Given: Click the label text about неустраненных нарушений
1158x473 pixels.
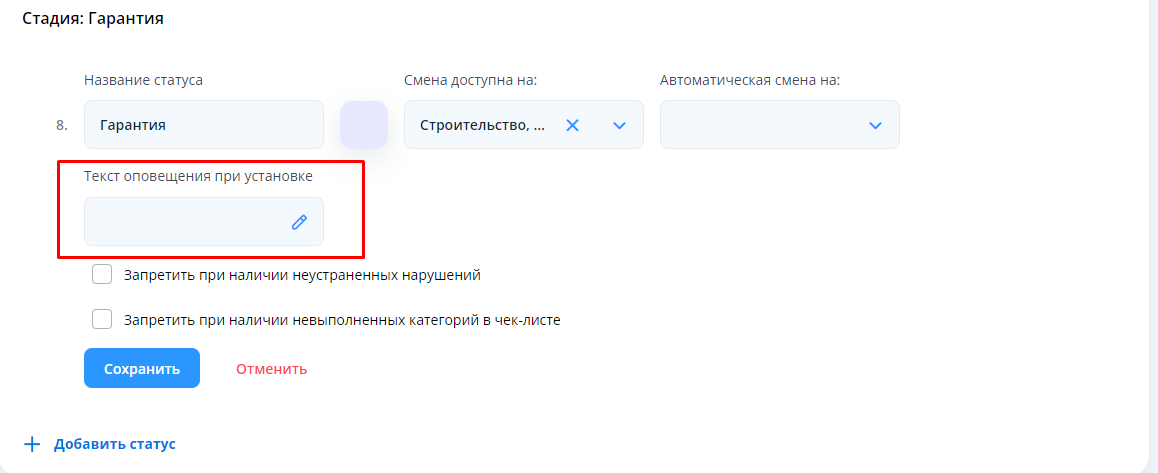Looking at the screenshot, I should tap(309, 274).
